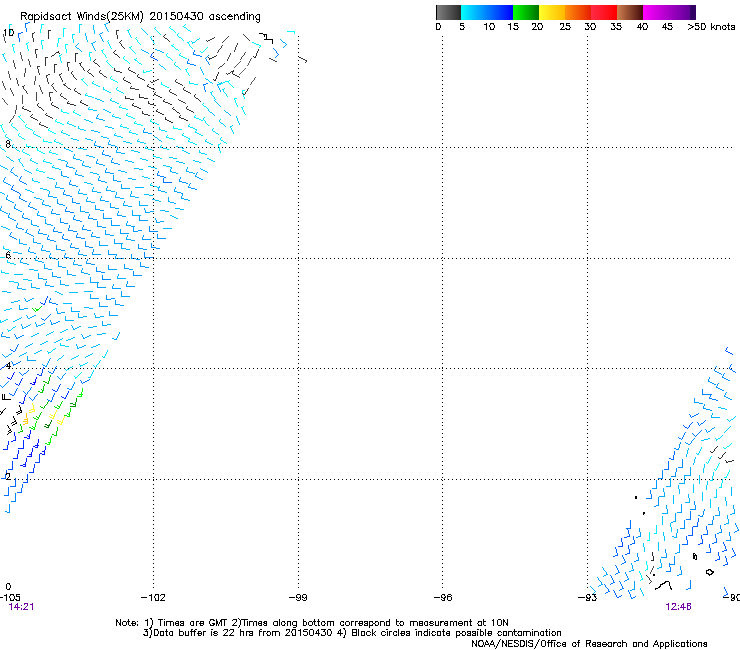
Task: Click the yellow 20-25 knots color bar segment
Action: click(x=552, y=12)
